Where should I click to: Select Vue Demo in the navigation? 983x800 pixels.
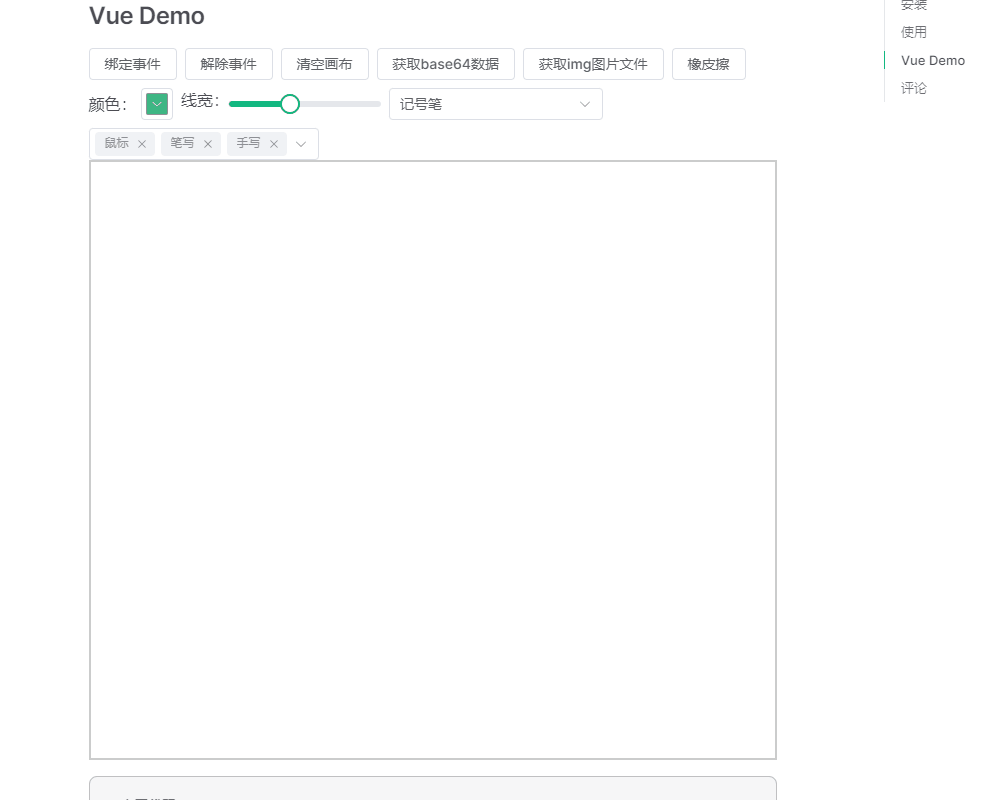(x=932, y=60)
